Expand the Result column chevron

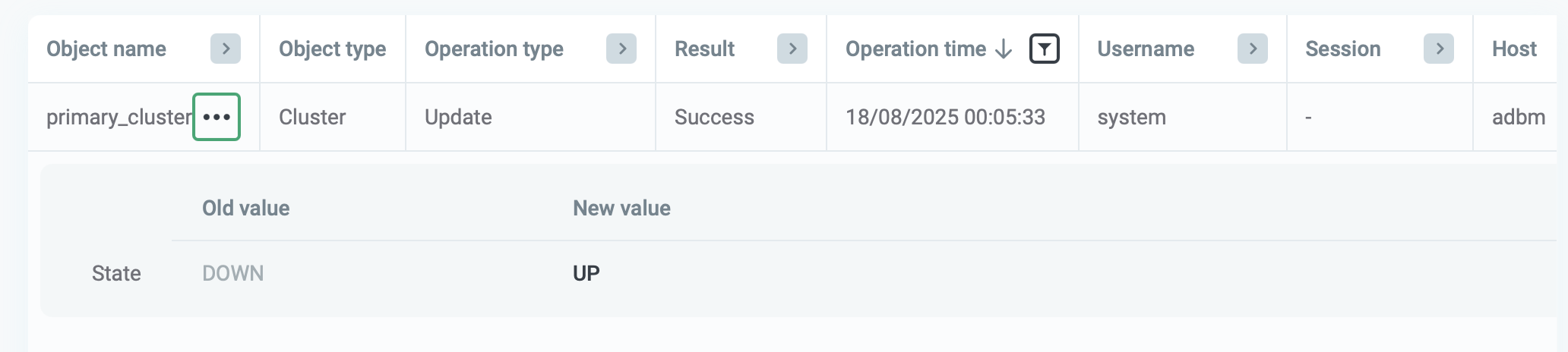pos(792,49)
